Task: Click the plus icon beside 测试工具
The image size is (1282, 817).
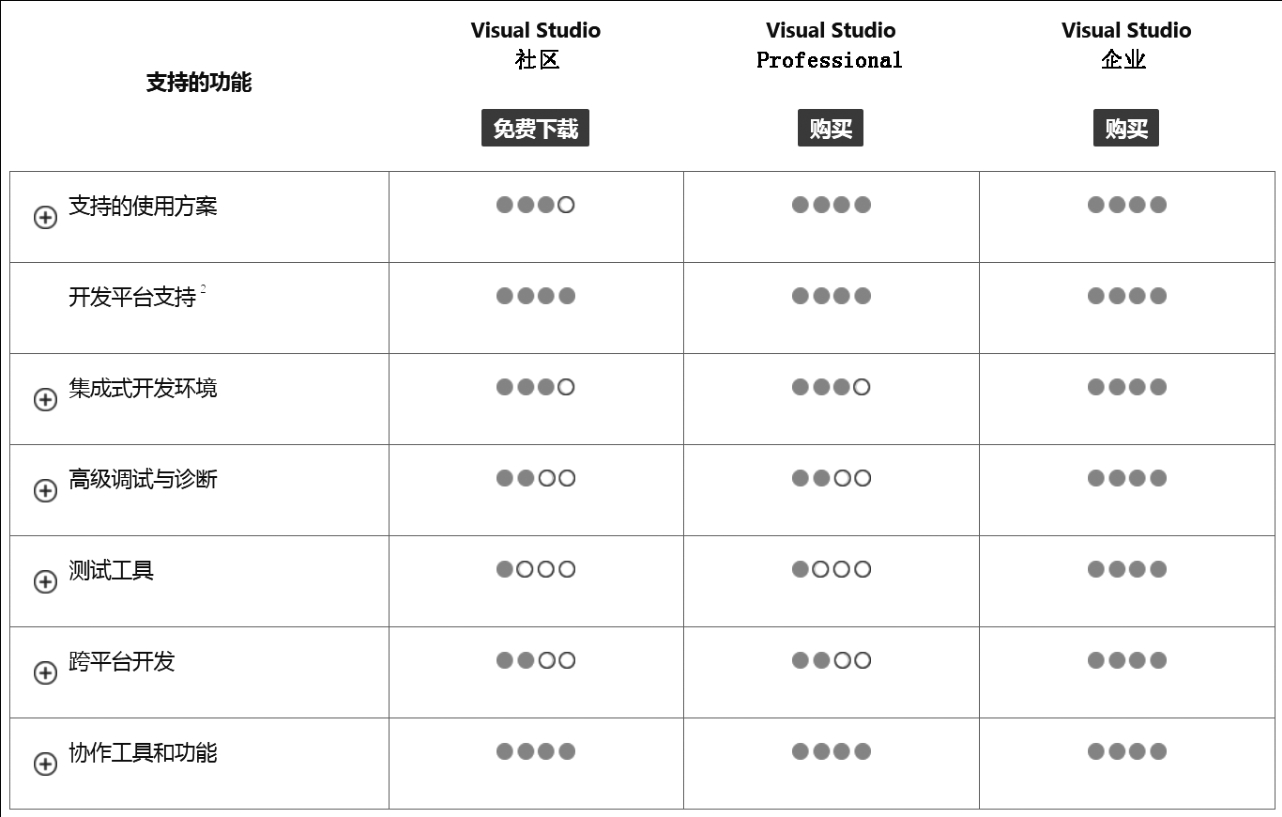Action: (45, 581)
